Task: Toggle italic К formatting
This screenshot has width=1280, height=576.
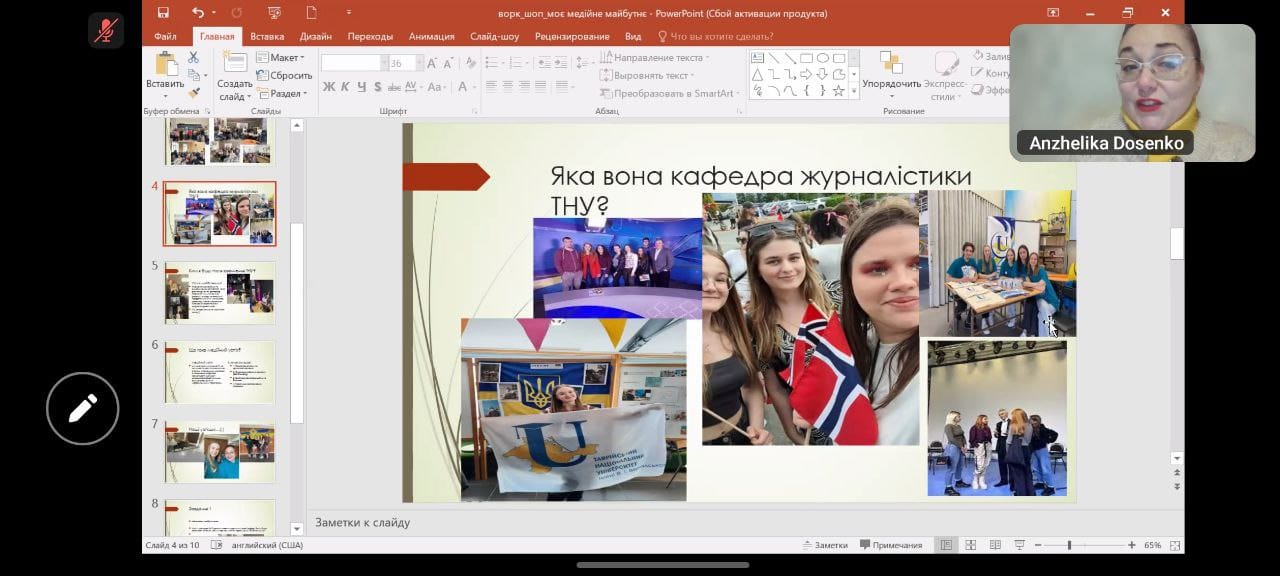Action: coord(345,87)
